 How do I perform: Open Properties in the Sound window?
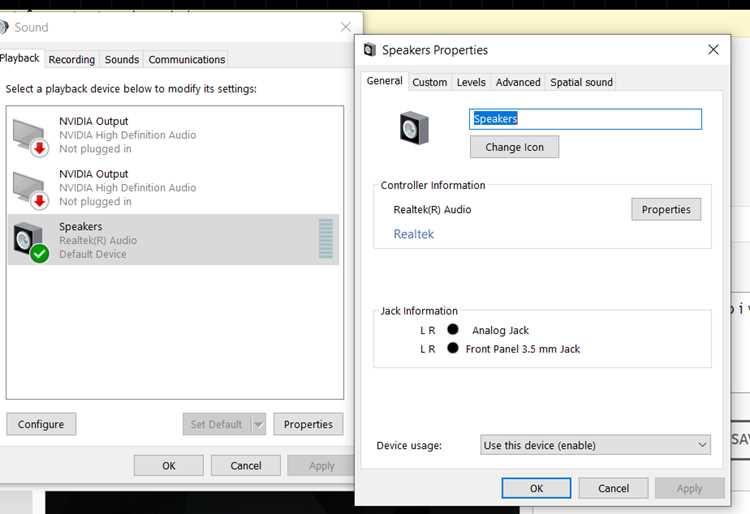tap(308, 424)
